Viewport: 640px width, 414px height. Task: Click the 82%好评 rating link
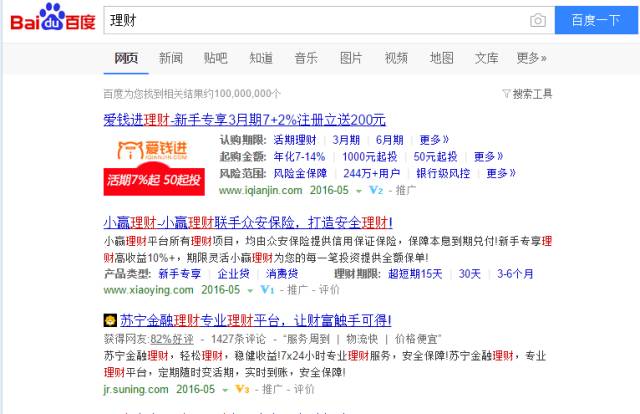click(x=172, y=339)
